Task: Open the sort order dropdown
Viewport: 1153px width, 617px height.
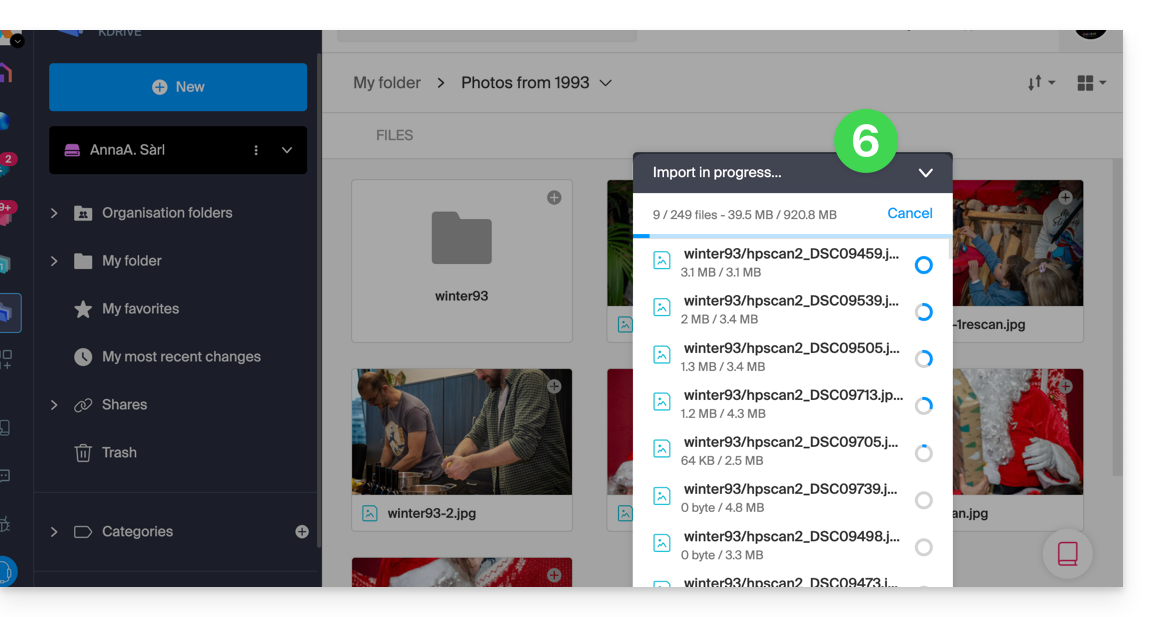Action: coord(1040,83)
